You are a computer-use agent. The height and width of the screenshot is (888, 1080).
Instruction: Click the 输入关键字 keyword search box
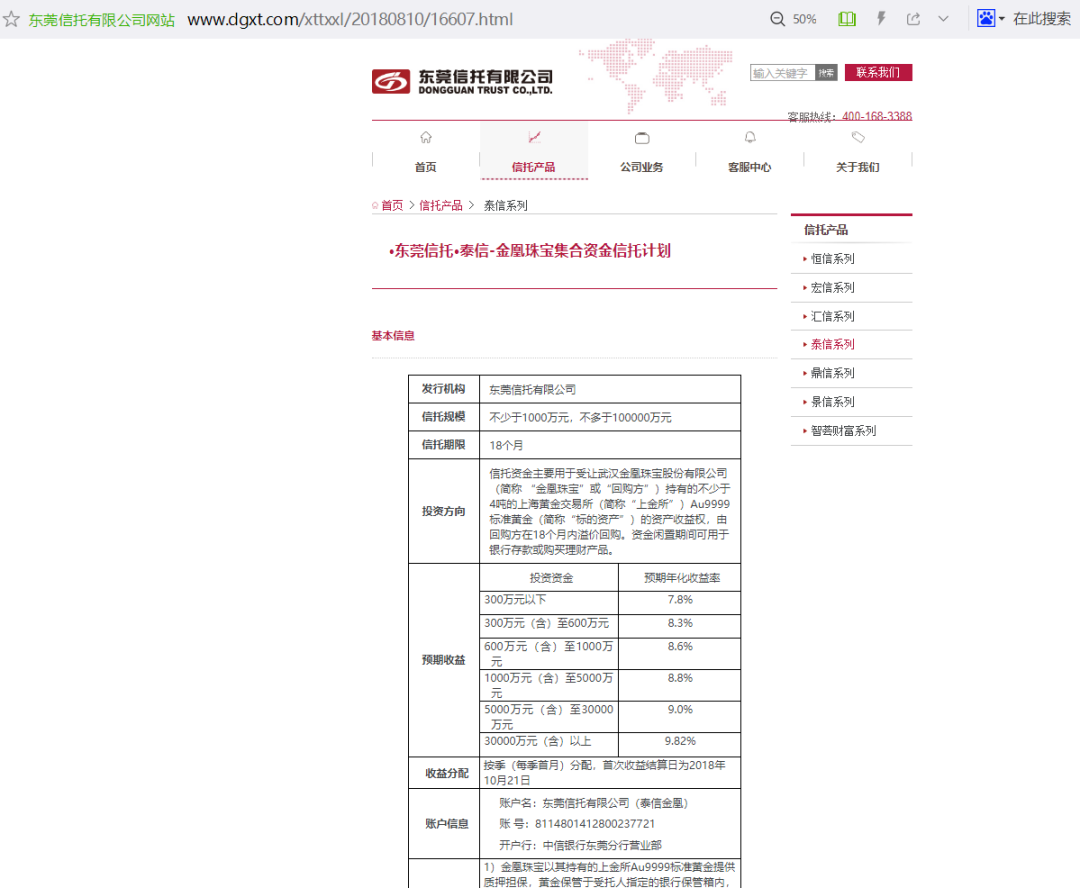(x=782, y=72)
